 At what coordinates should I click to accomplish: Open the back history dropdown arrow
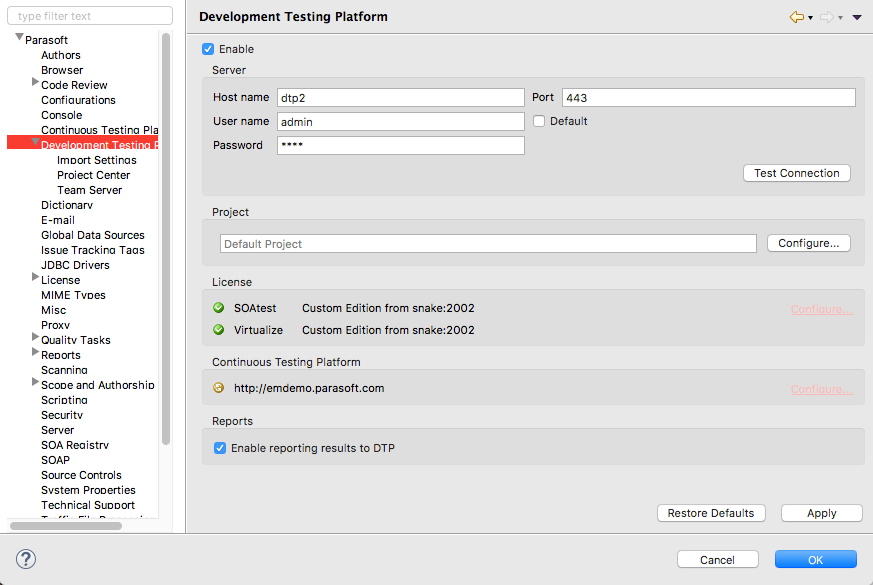811,18
